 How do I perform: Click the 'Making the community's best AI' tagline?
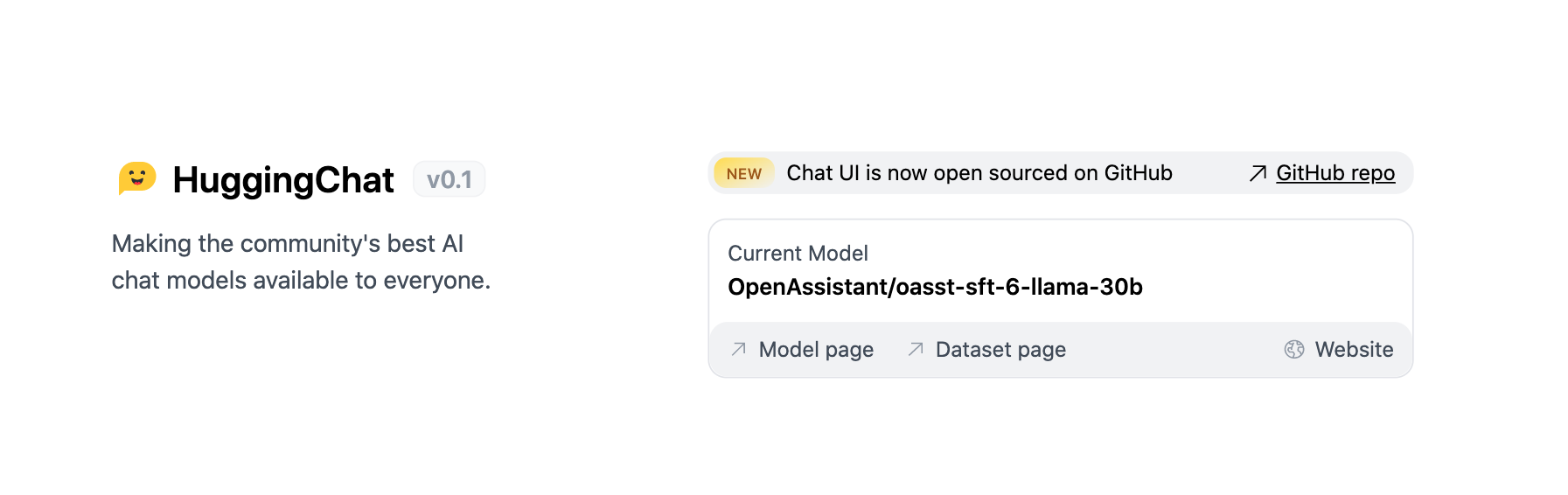pos(288,243)
